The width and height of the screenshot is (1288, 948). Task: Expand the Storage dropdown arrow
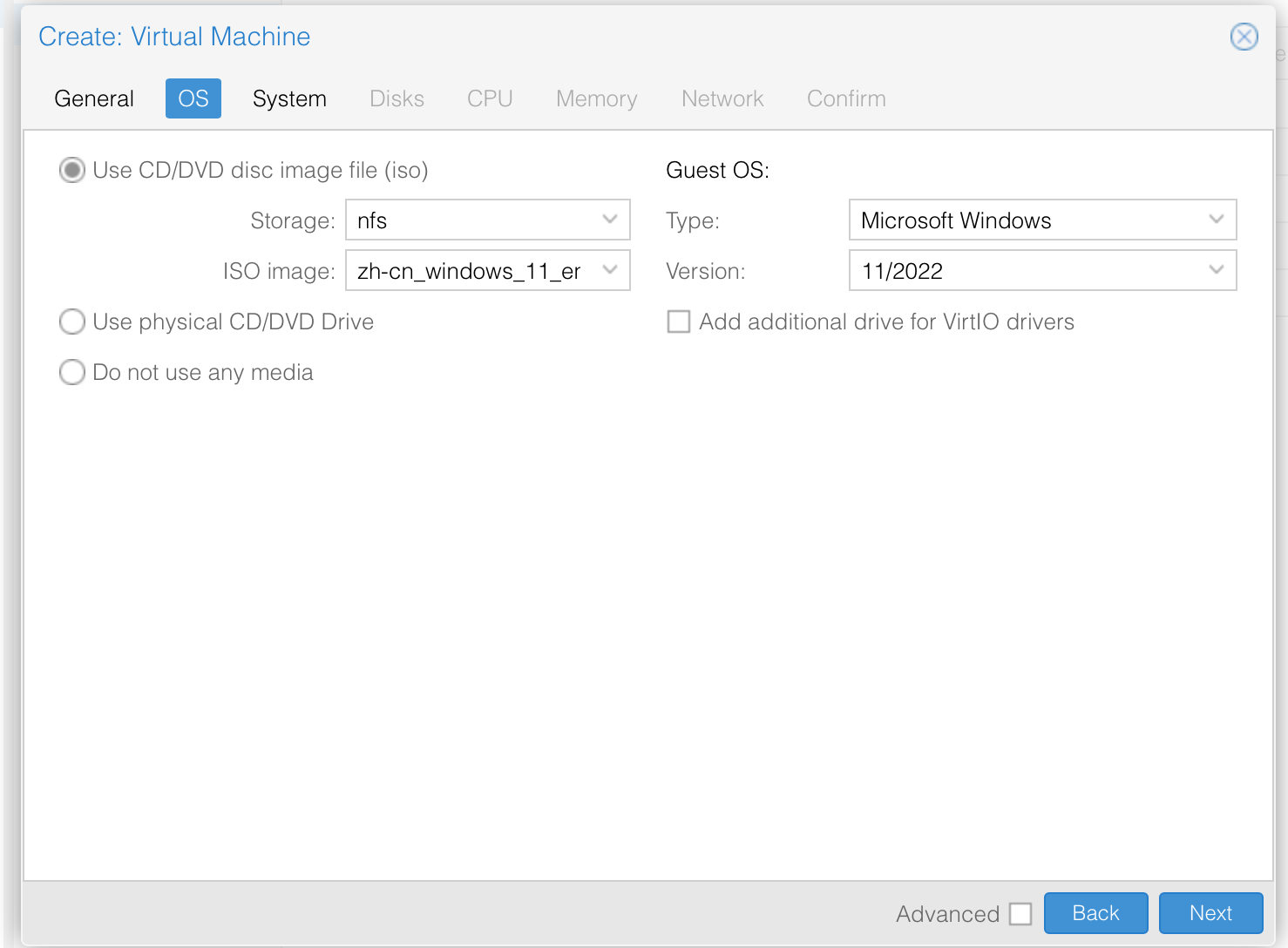click(610, 220)
